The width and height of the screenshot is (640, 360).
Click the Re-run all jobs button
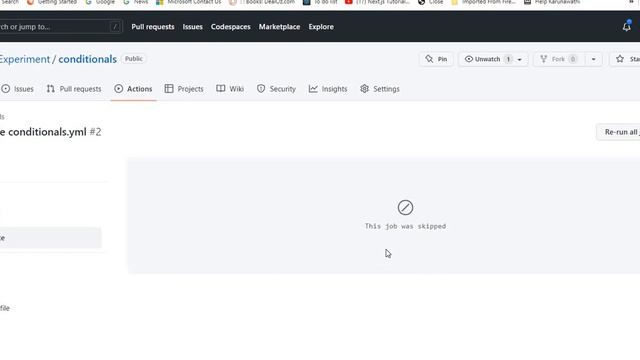[619, 132]
